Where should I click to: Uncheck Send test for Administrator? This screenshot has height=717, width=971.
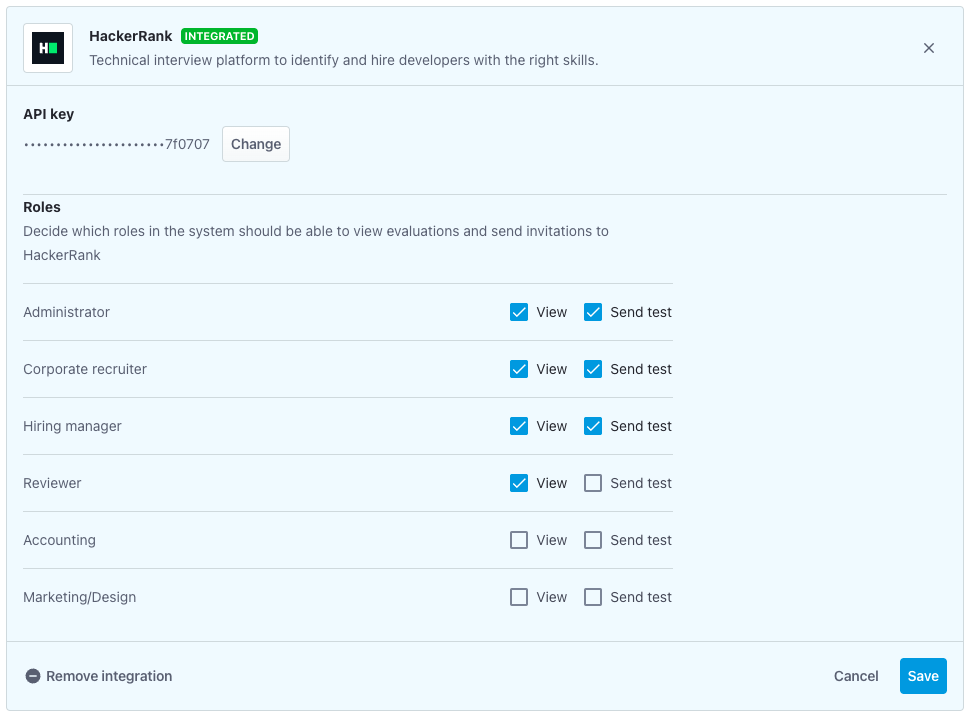tap(593, 312)
